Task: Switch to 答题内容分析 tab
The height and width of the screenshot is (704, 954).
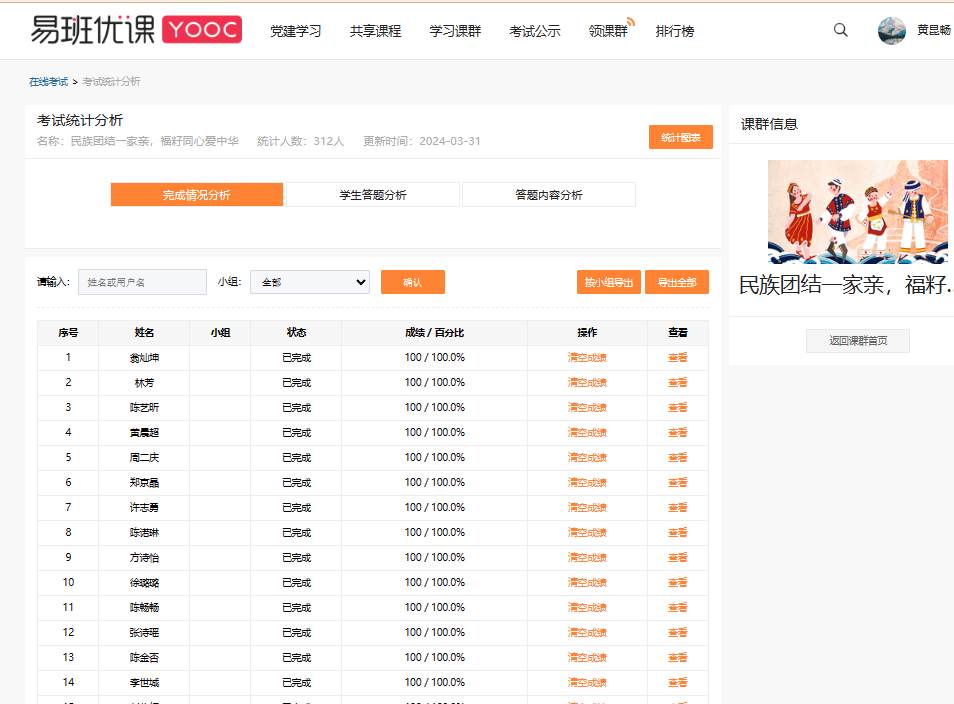Action: 548,195
